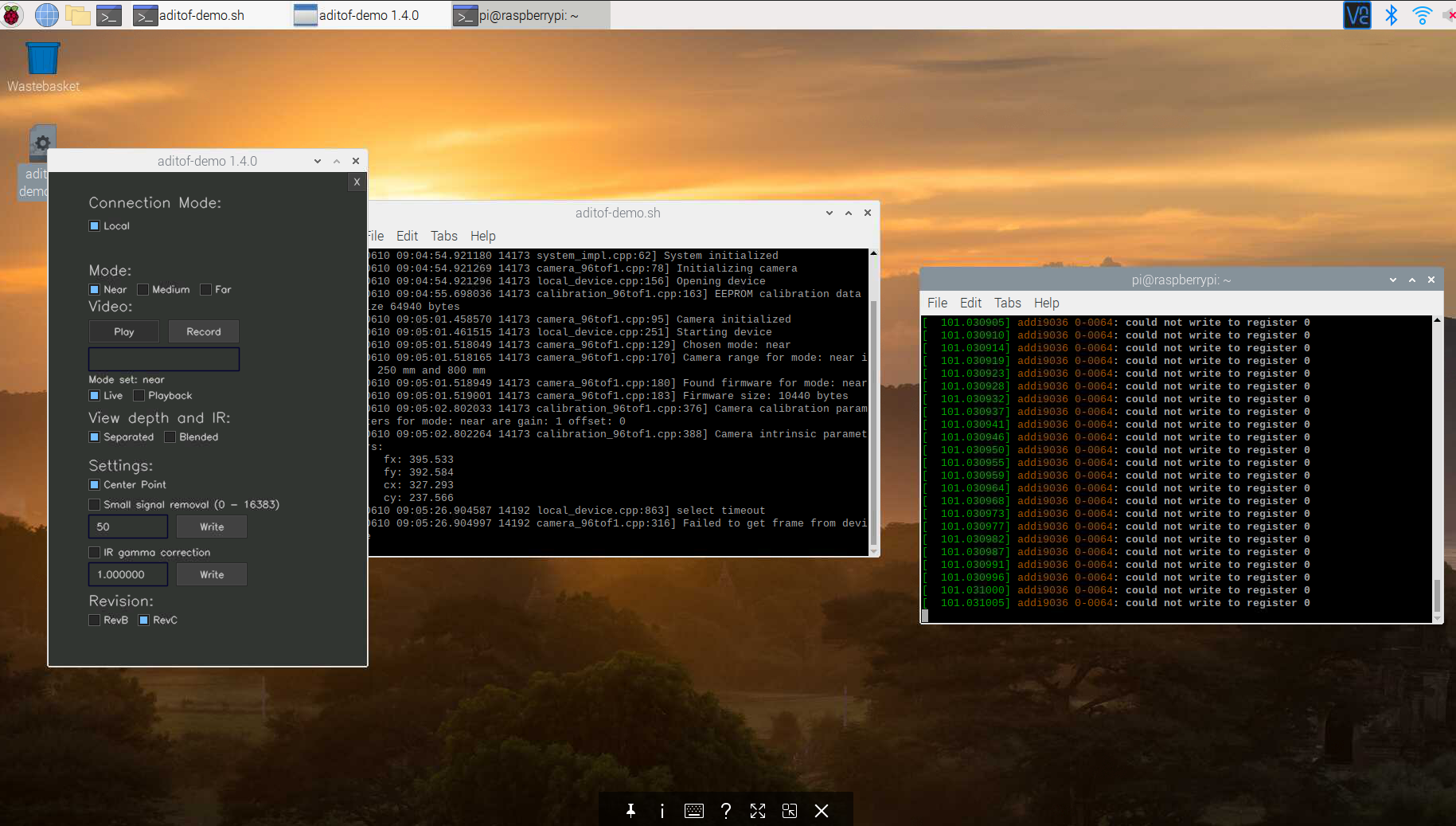The width and height of the screenshot is (1456, 826).
Task: Open Edit menu in aditof-demo.sh terminal
Action: click(407, 236)
